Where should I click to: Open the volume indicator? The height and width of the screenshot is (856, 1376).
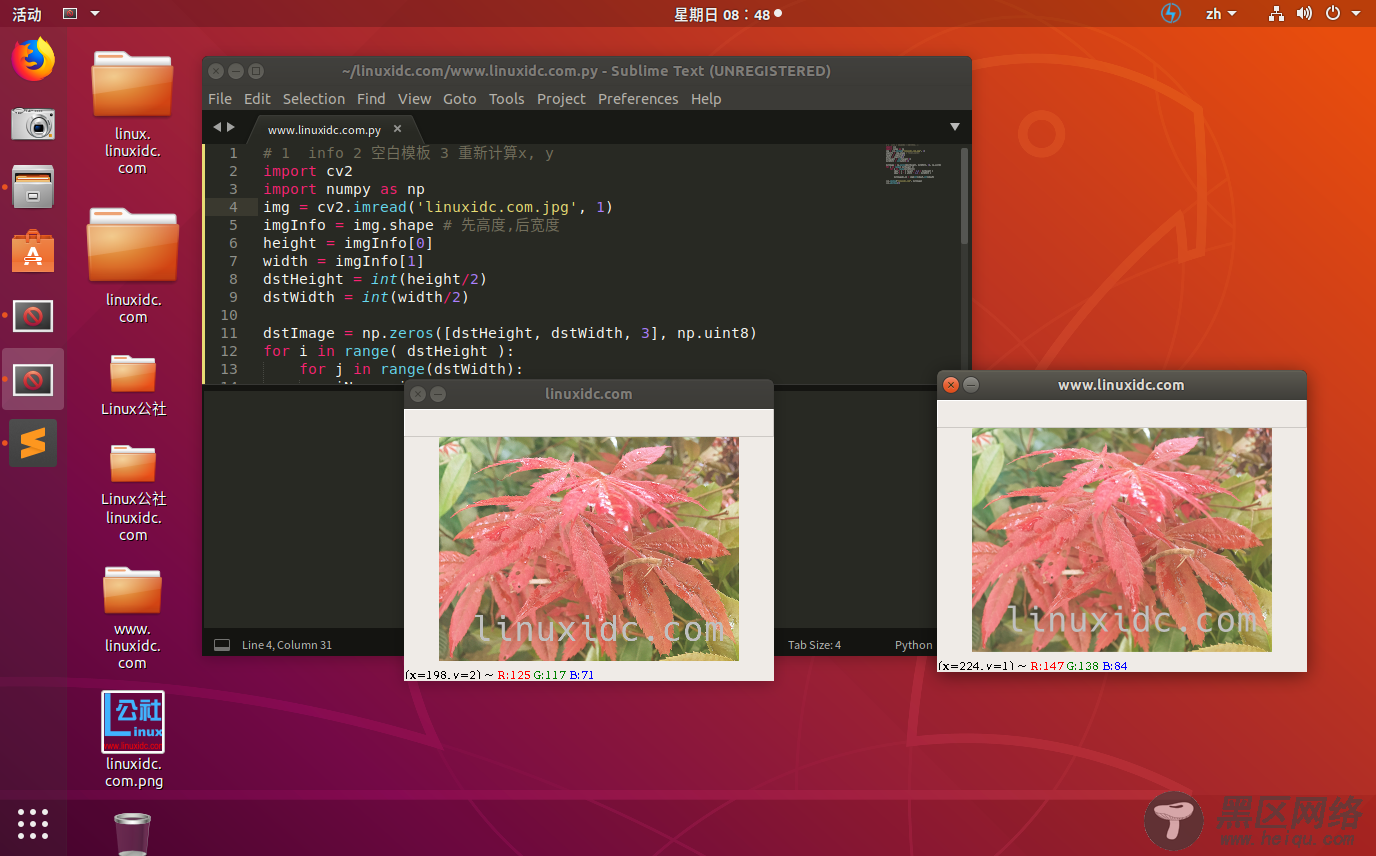coord(1304,14)
